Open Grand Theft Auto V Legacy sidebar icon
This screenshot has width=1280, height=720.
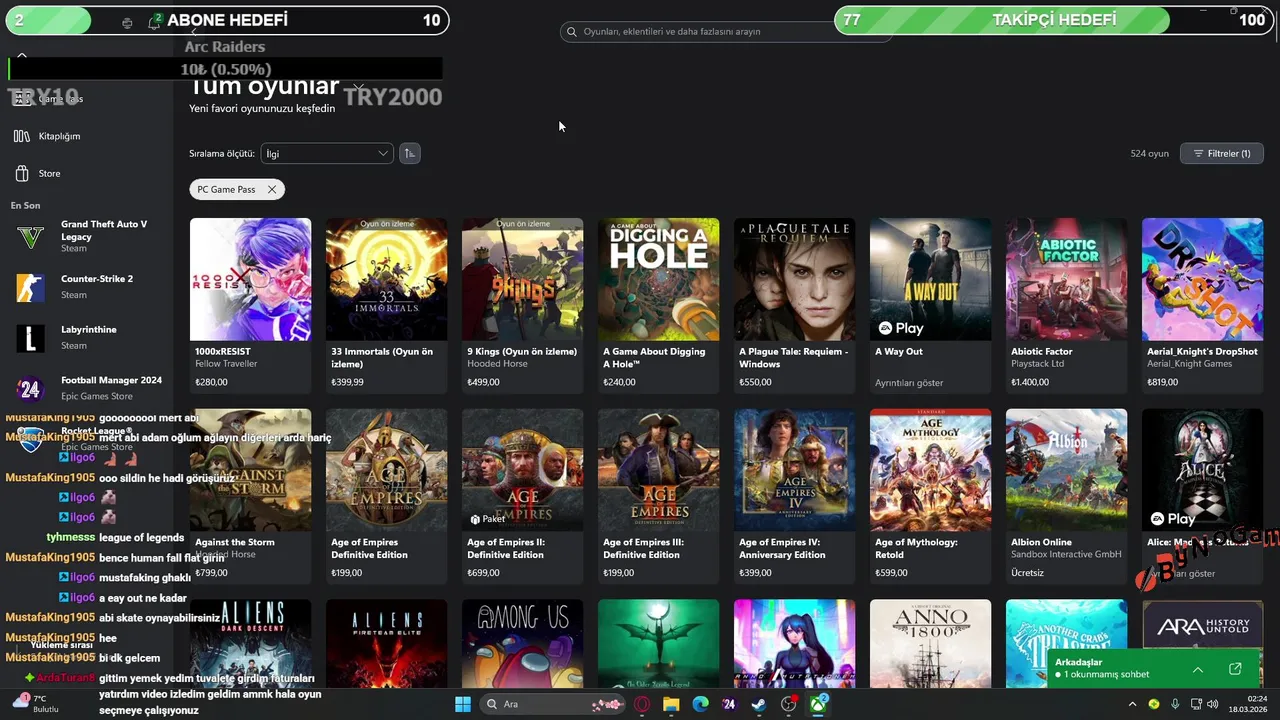[30, 237]
